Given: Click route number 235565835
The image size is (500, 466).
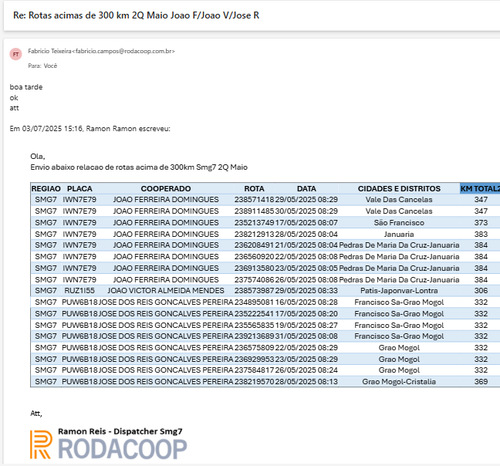Looking at the screenshot, I should [x=254, y=325].
